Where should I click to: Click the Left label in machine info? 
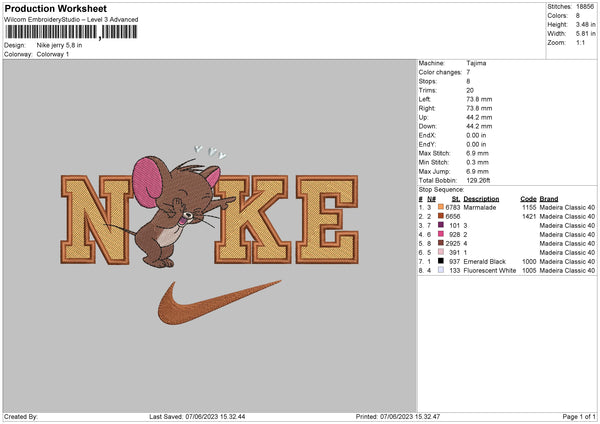click(424, 99)
